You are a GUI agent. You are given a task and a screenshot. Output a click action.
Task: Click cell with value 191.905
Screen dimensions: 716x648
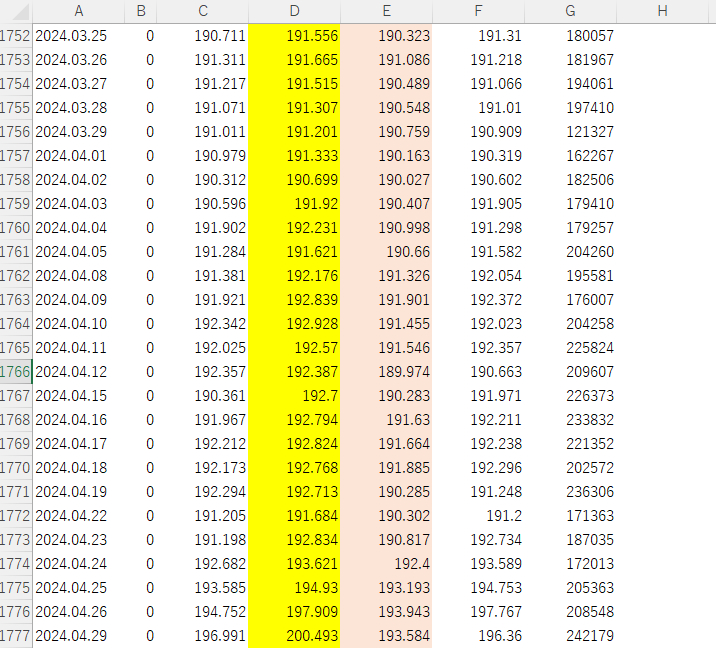[x=478, y=204]
